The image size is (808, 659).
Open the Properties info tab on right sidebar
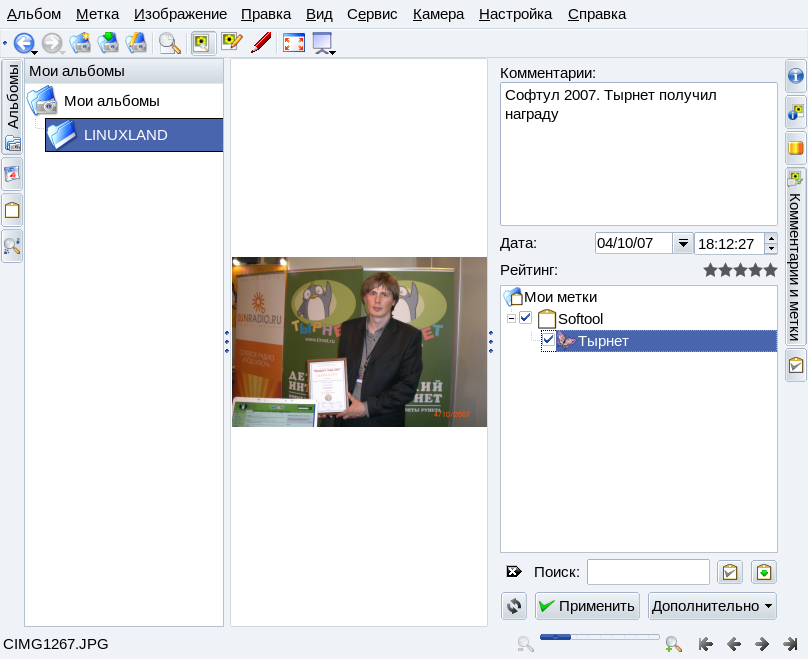796,76
